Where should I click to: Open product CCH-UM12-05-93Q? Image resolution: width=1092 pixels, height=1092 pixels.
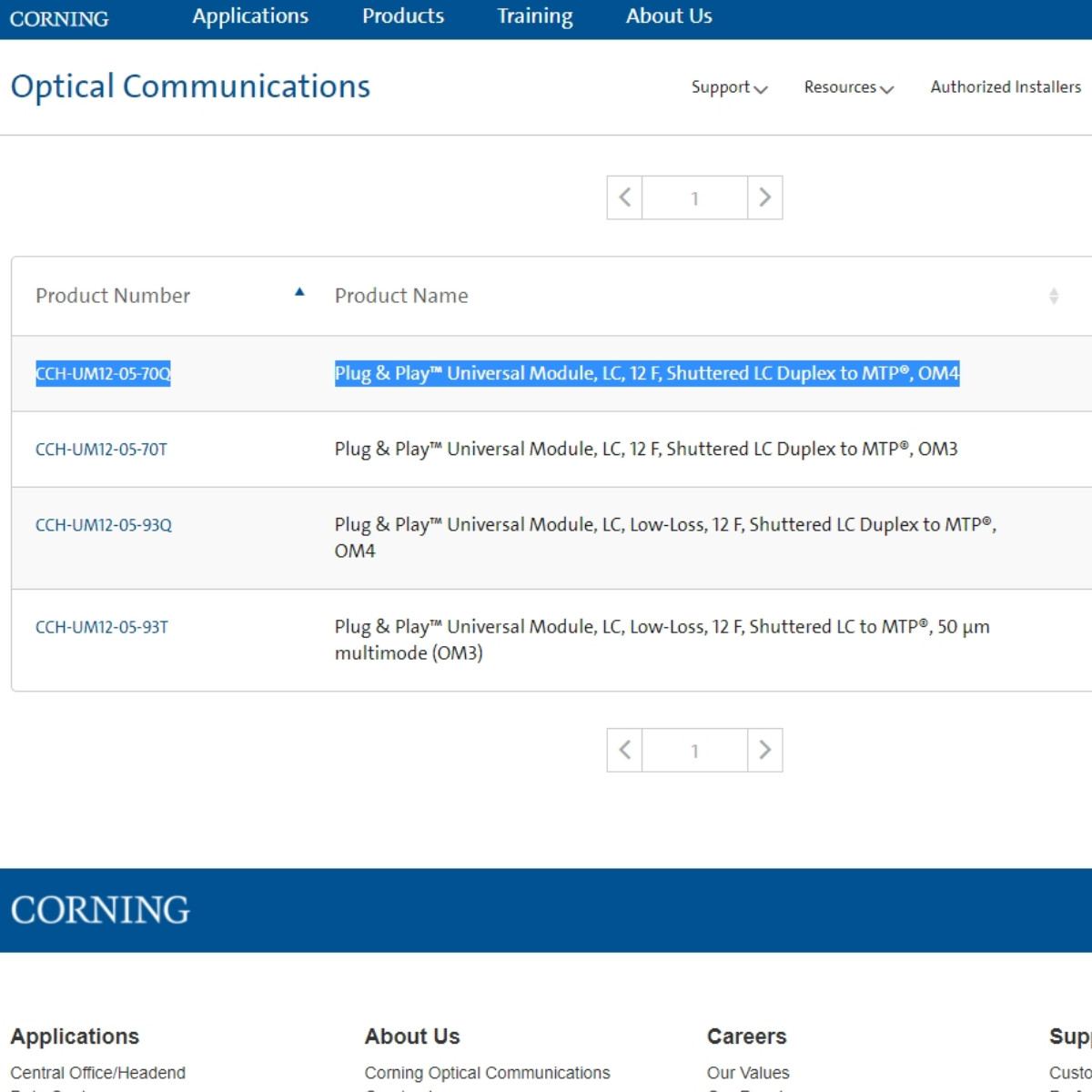[104, 525]
